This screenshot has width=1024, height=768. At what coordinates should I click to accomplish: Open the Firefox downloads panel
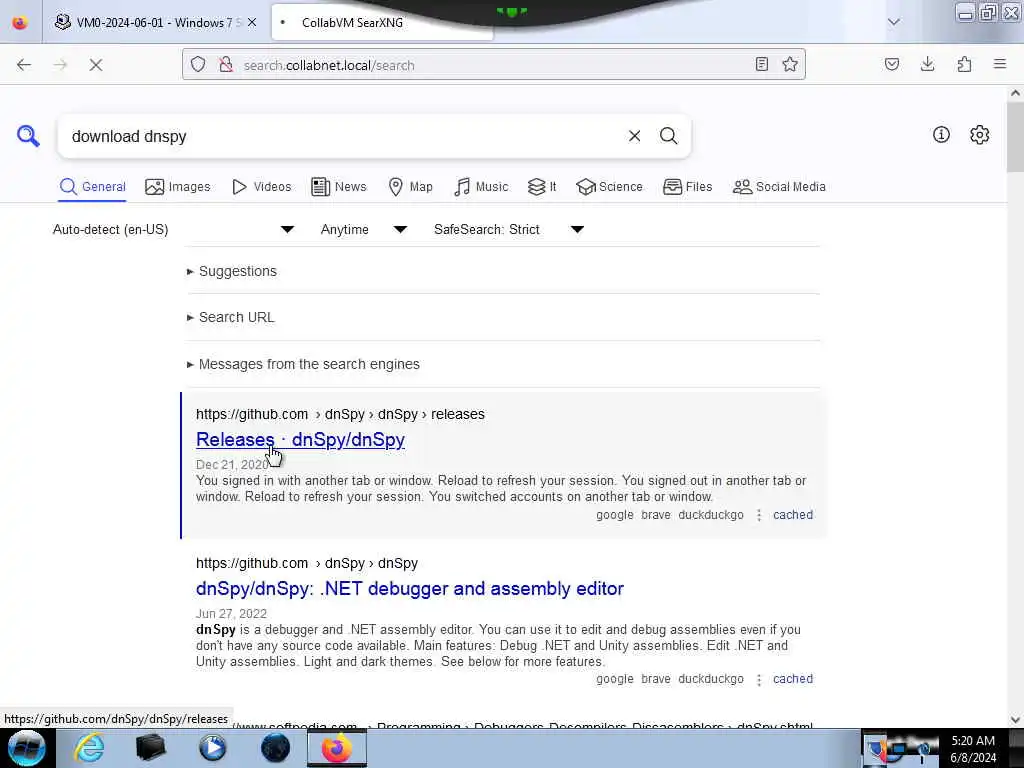coord(927,64)
